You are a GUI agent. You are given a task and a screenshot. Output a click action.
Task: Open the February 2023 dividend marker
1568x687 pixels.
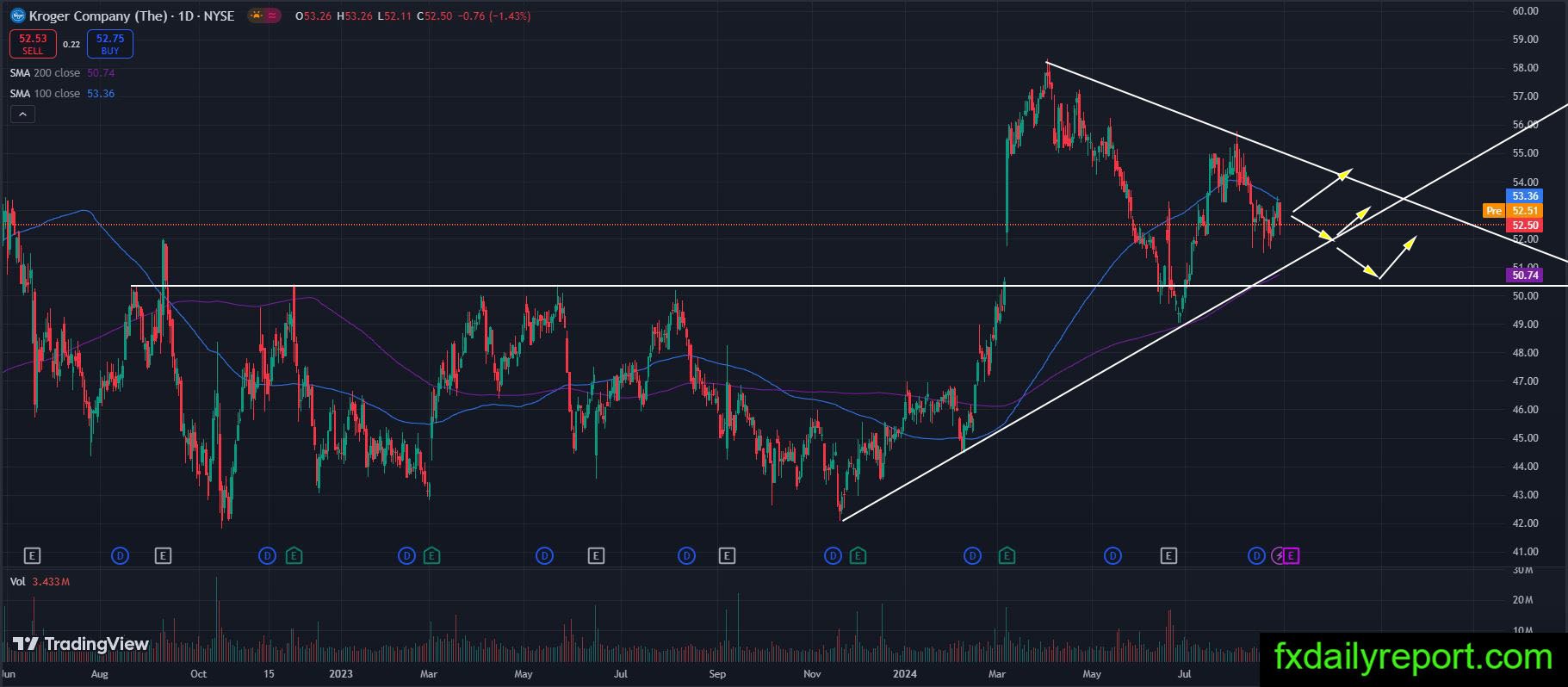tap(406, 556)
